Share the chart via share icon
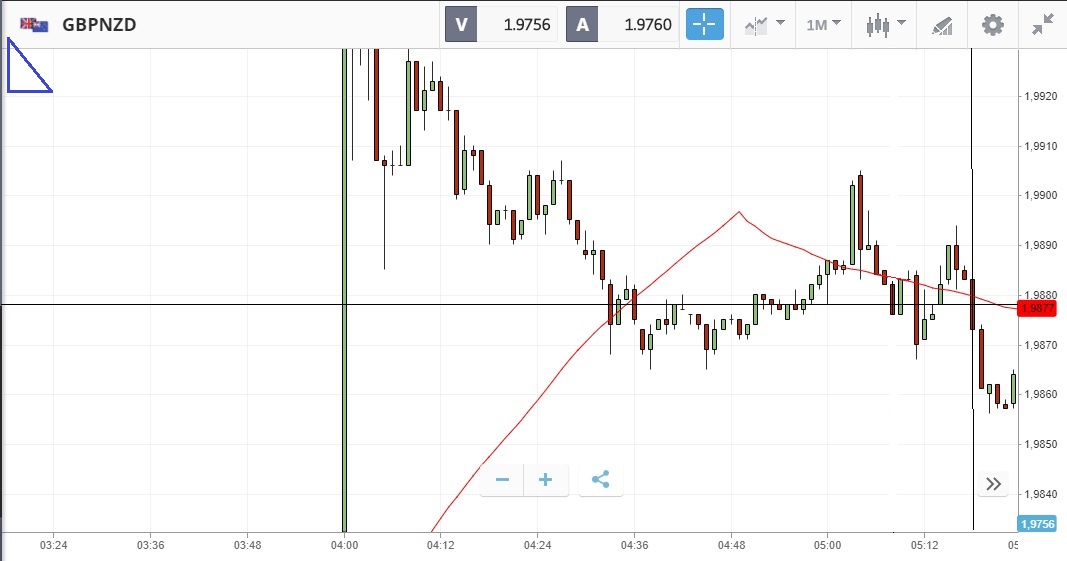The width and height of the screenshot is (1067, 561). click(600, 480)
